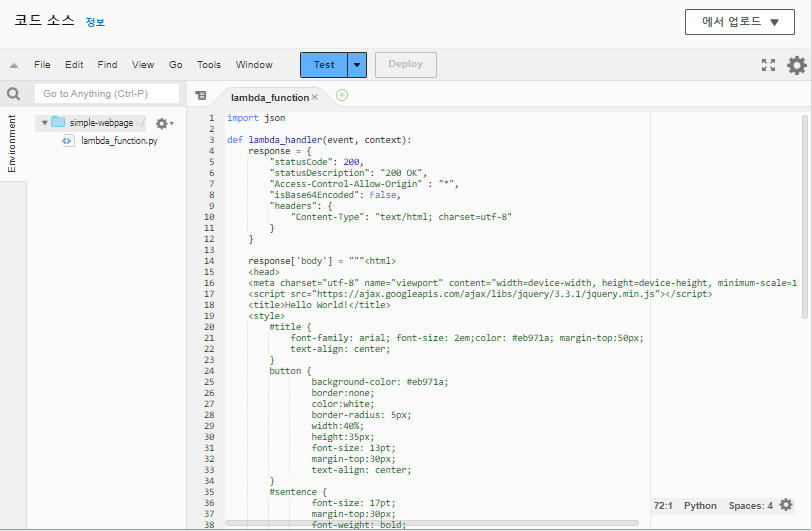The width and height of the screenshot is (812, 531).
Task: Click the horizontal editor scrollbar
Action: [x=432, y=523]
